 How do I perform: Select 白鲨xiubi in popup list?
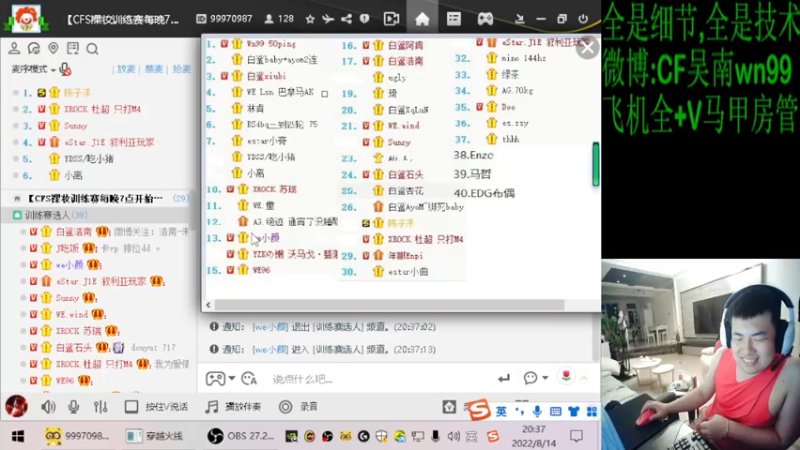click(x=266, y=76)
